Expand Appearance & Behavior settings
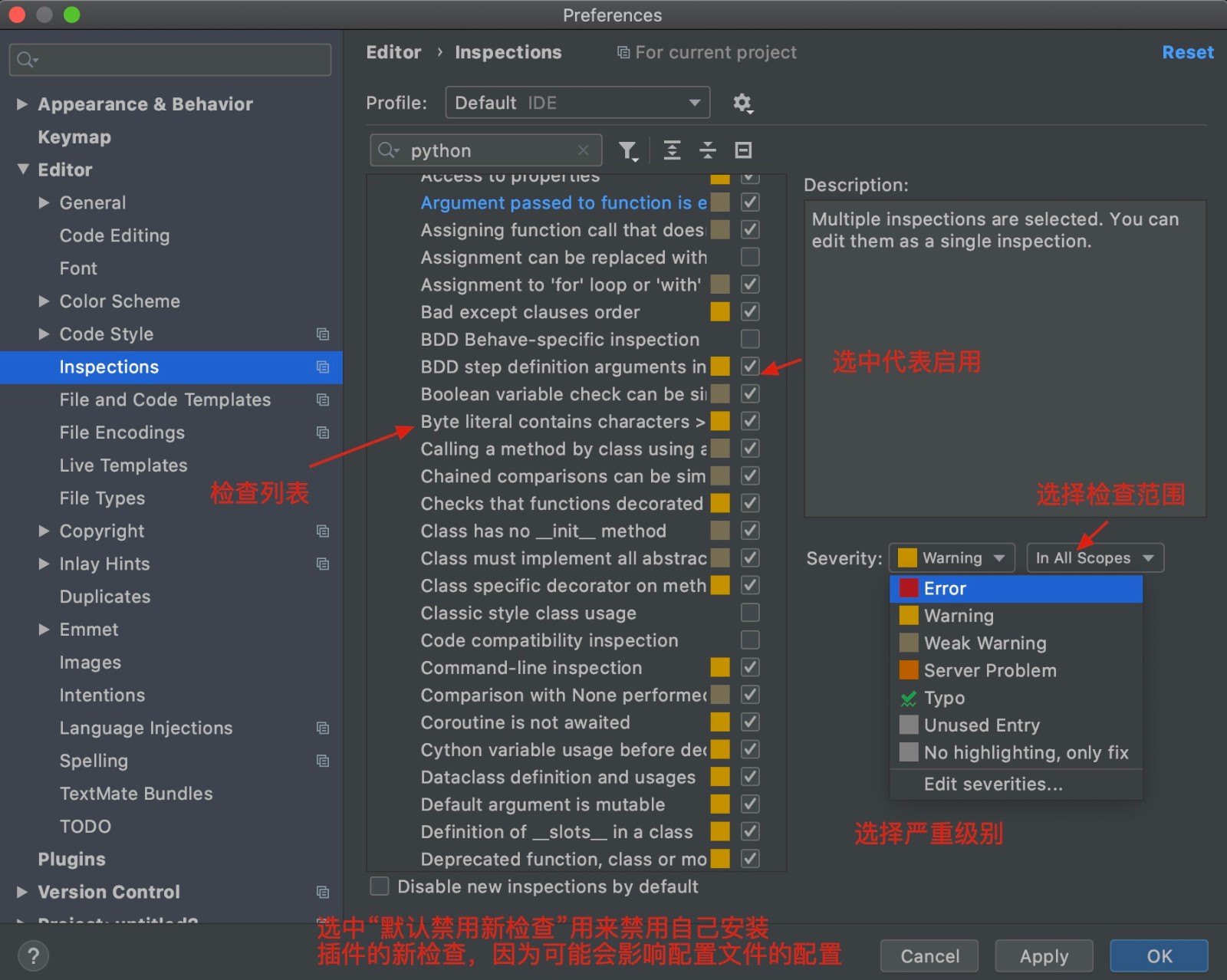The width and height of the screenshot is (1227, 980). pos(22,104)
